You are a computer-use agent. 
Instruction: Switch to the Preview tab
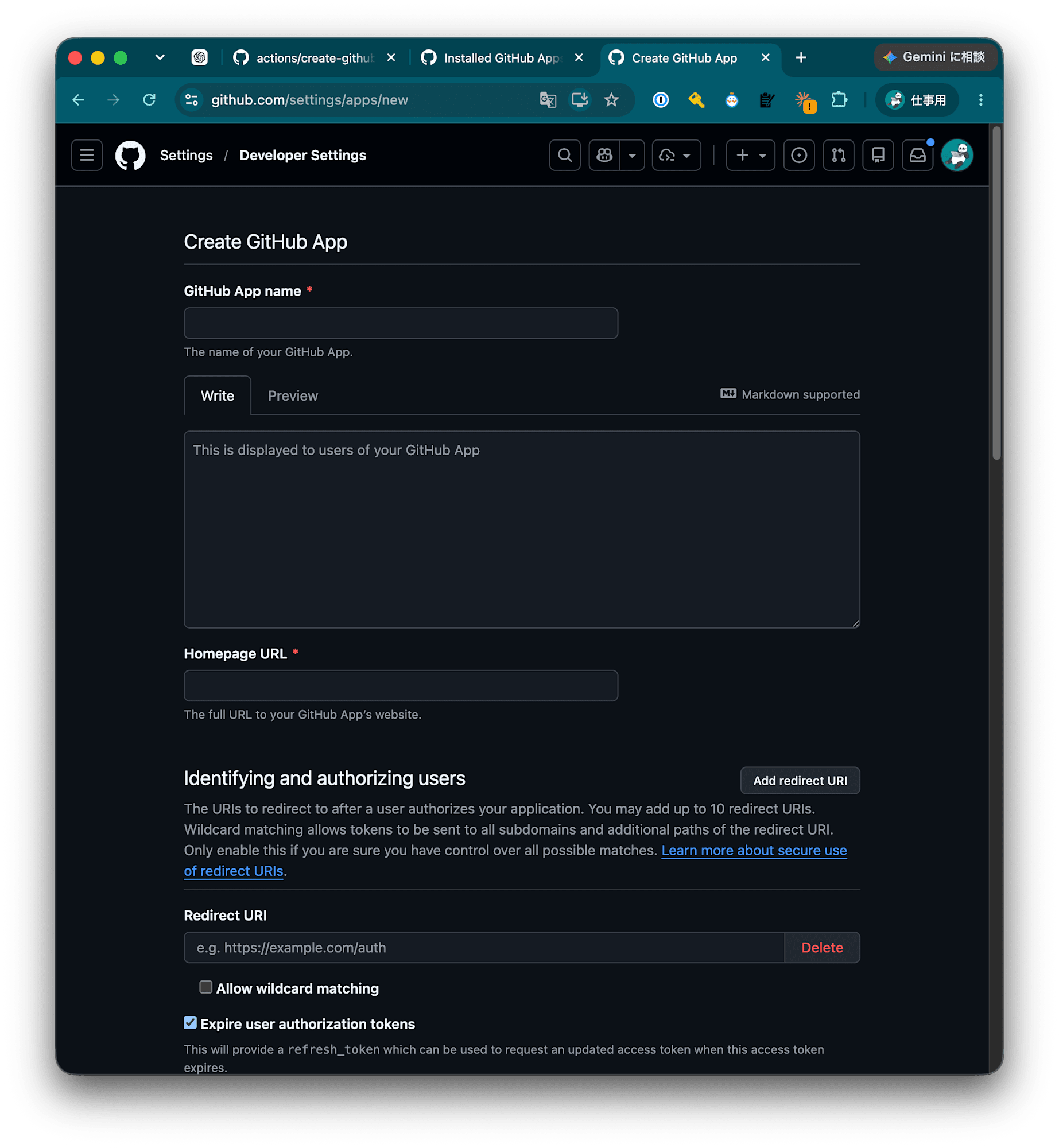(293, 395)
